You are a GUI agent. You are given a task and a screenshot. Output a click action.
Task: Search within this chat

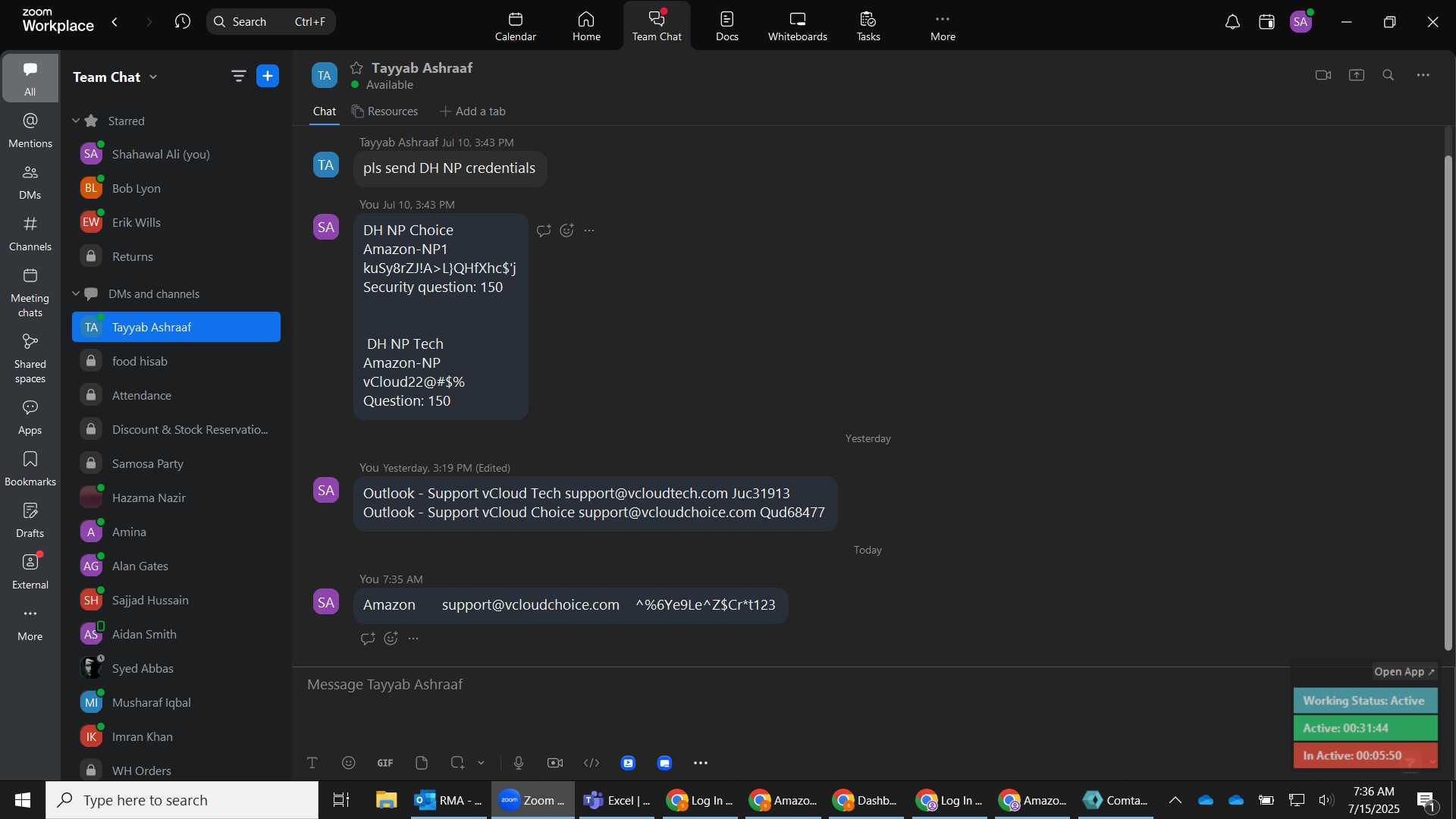click(1389, 75)
